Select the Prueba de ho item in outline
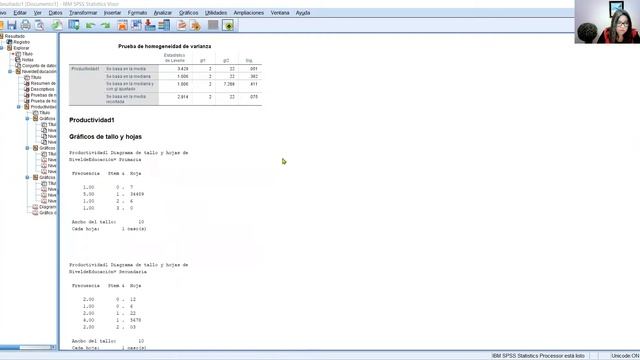Viewport: 640px width, 360px height. point(44,101)
